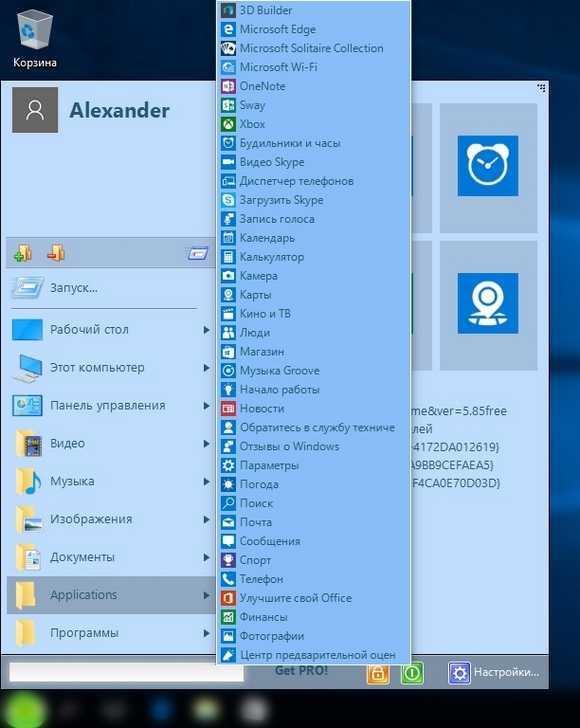Click the Microsoft Wi-Fi icon
Image resolution: width=580 pixels, height=728 pixels.
pyautogui.click(x=228, y=67)
